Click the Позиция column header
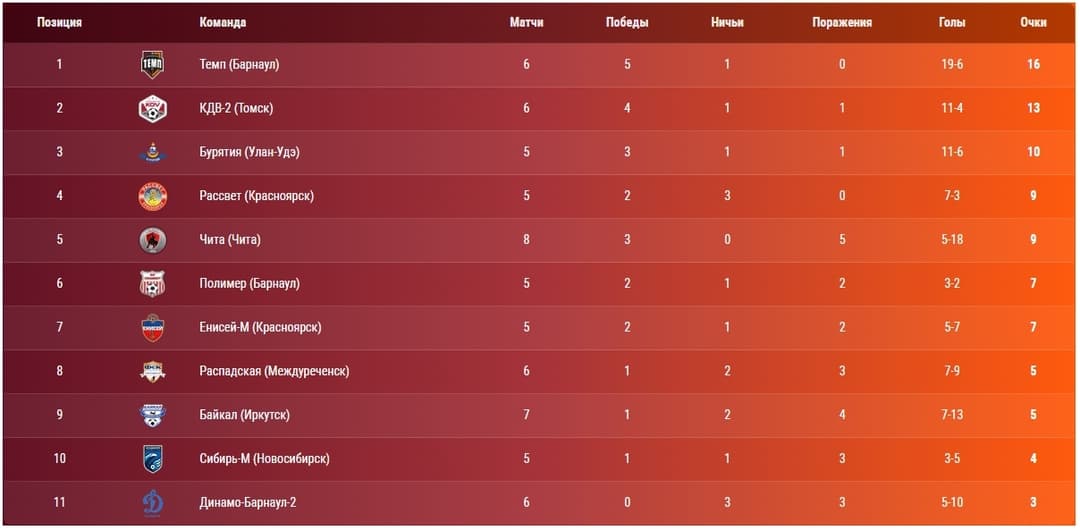 click(x=59, y=22)
